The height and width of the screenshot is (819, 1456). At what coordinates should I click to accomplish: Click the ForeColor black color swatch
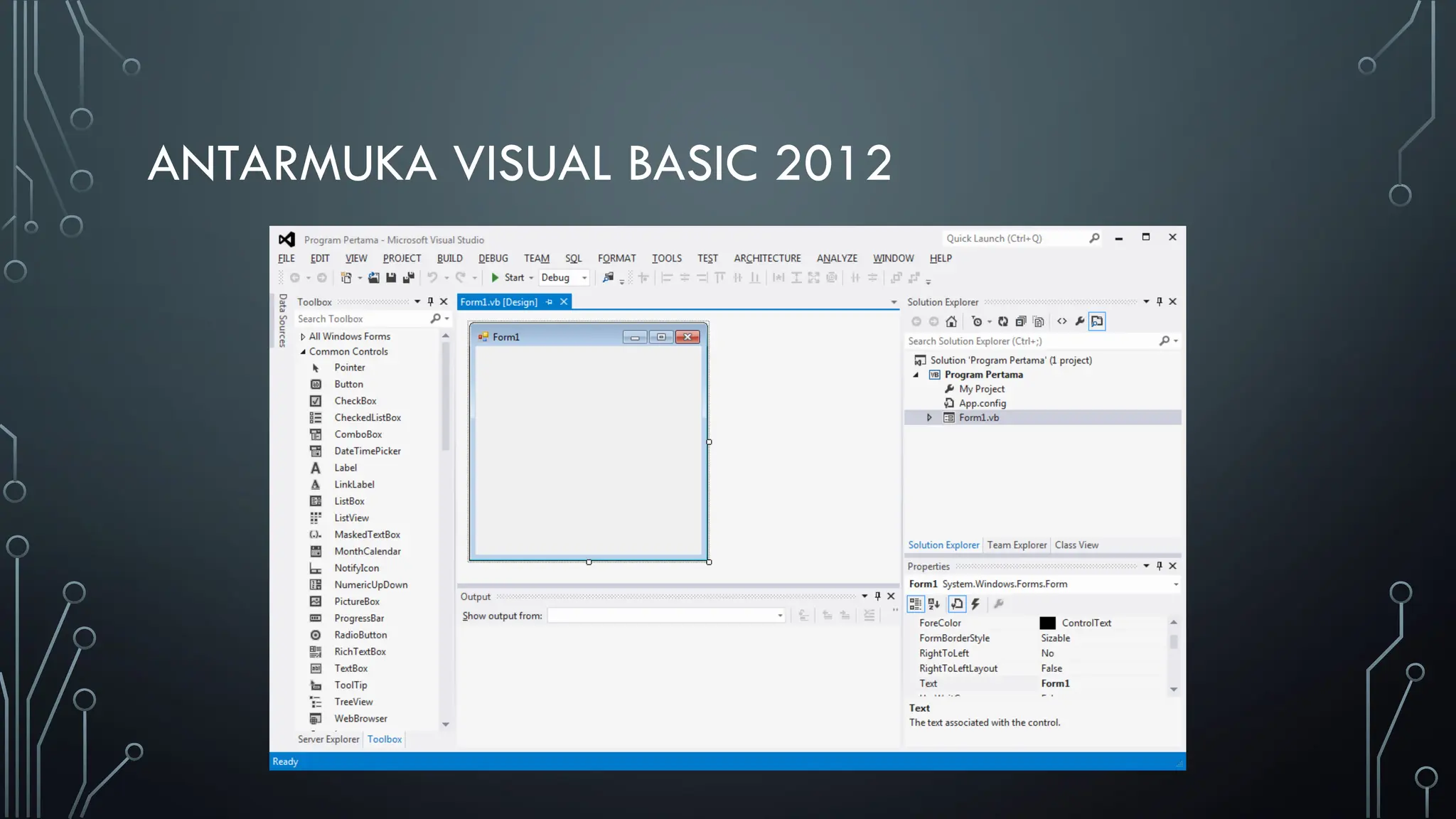[1047, 623]
